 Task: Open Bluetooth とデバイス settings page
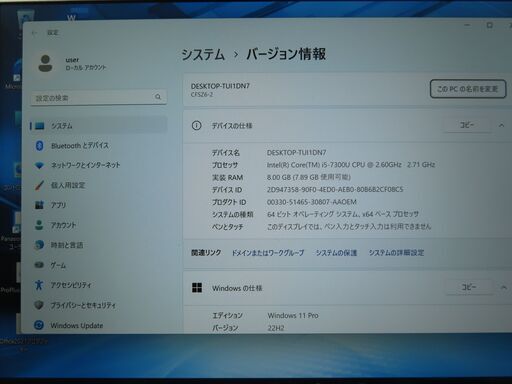click(x=98, y=146)
